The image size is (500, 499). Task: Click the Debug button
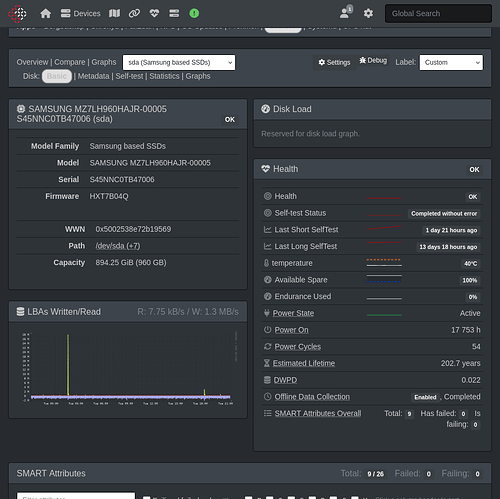coord(373,61)
